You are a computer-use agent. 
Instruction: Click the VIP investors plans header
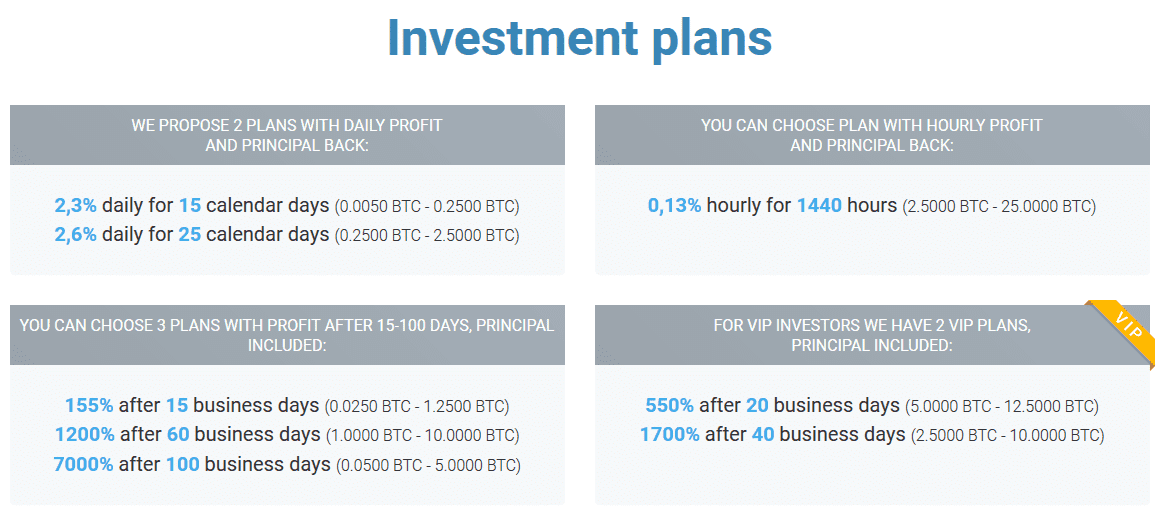(x=872, y=335)
